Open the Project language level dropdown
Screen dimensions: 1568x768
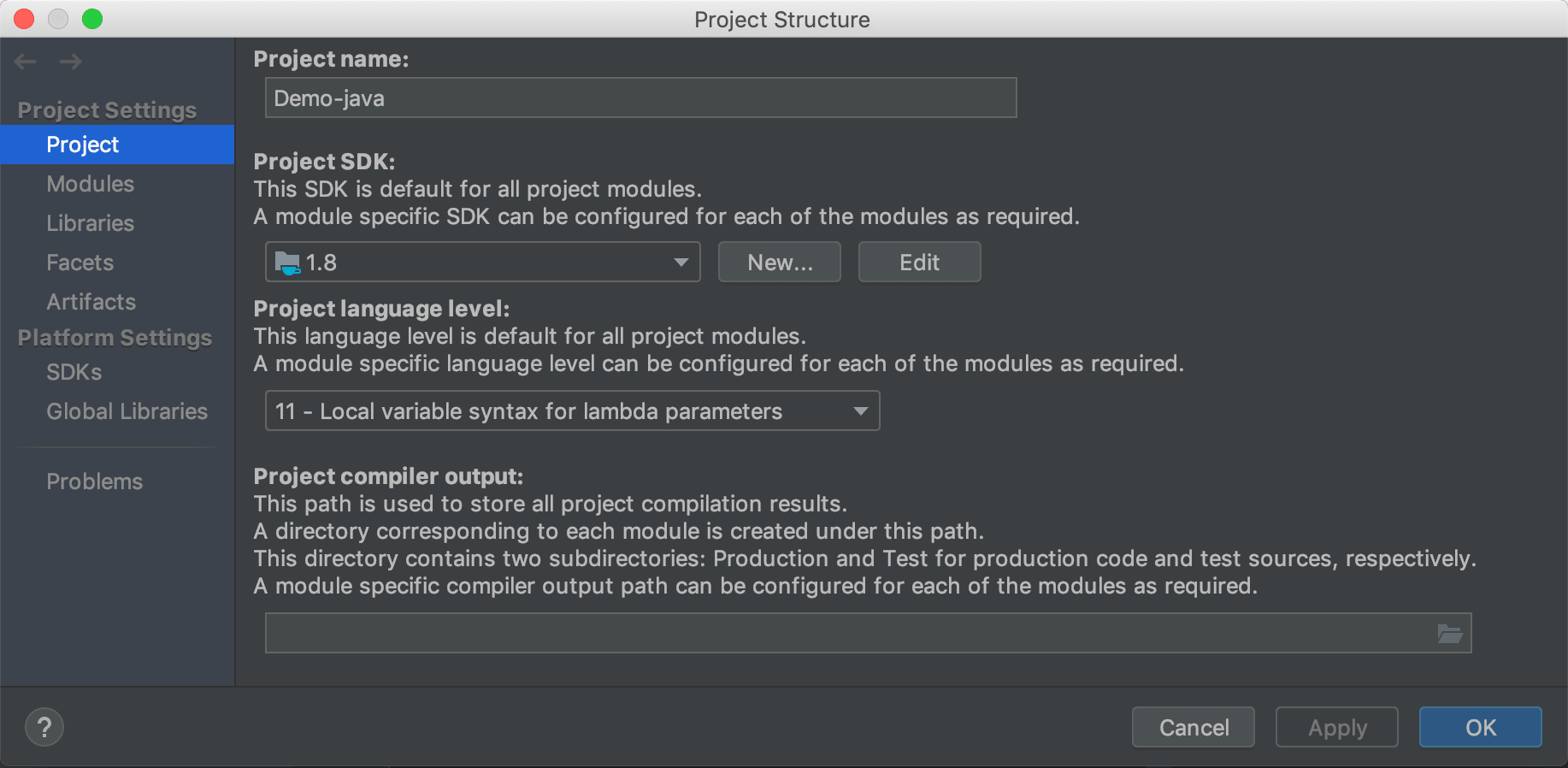860,411
